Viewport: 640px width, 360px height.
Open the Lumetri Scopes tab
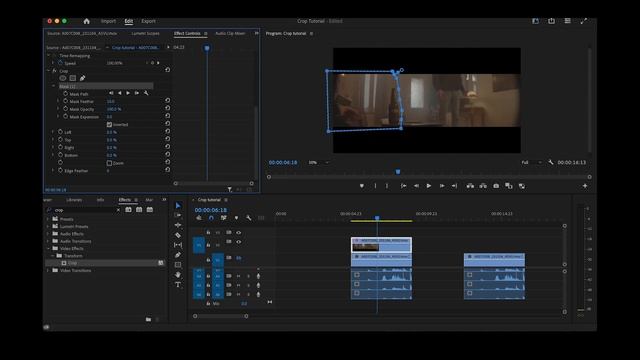pos(145,33)
